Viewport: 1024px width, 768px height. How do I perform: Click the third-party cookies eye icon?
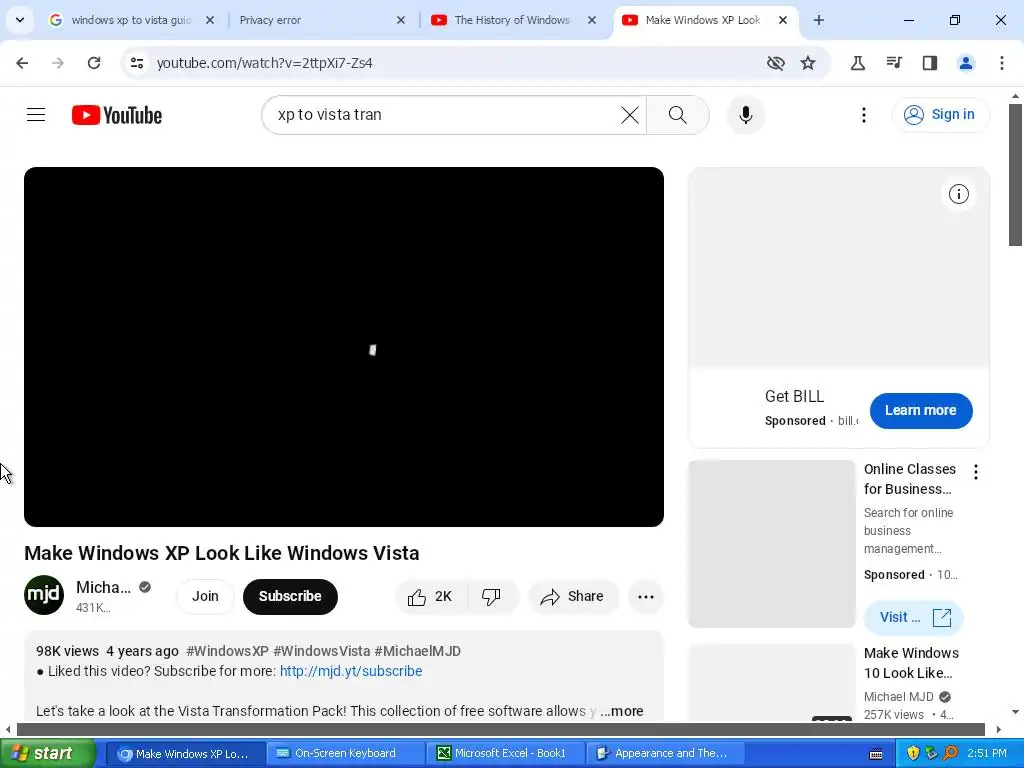775,63
